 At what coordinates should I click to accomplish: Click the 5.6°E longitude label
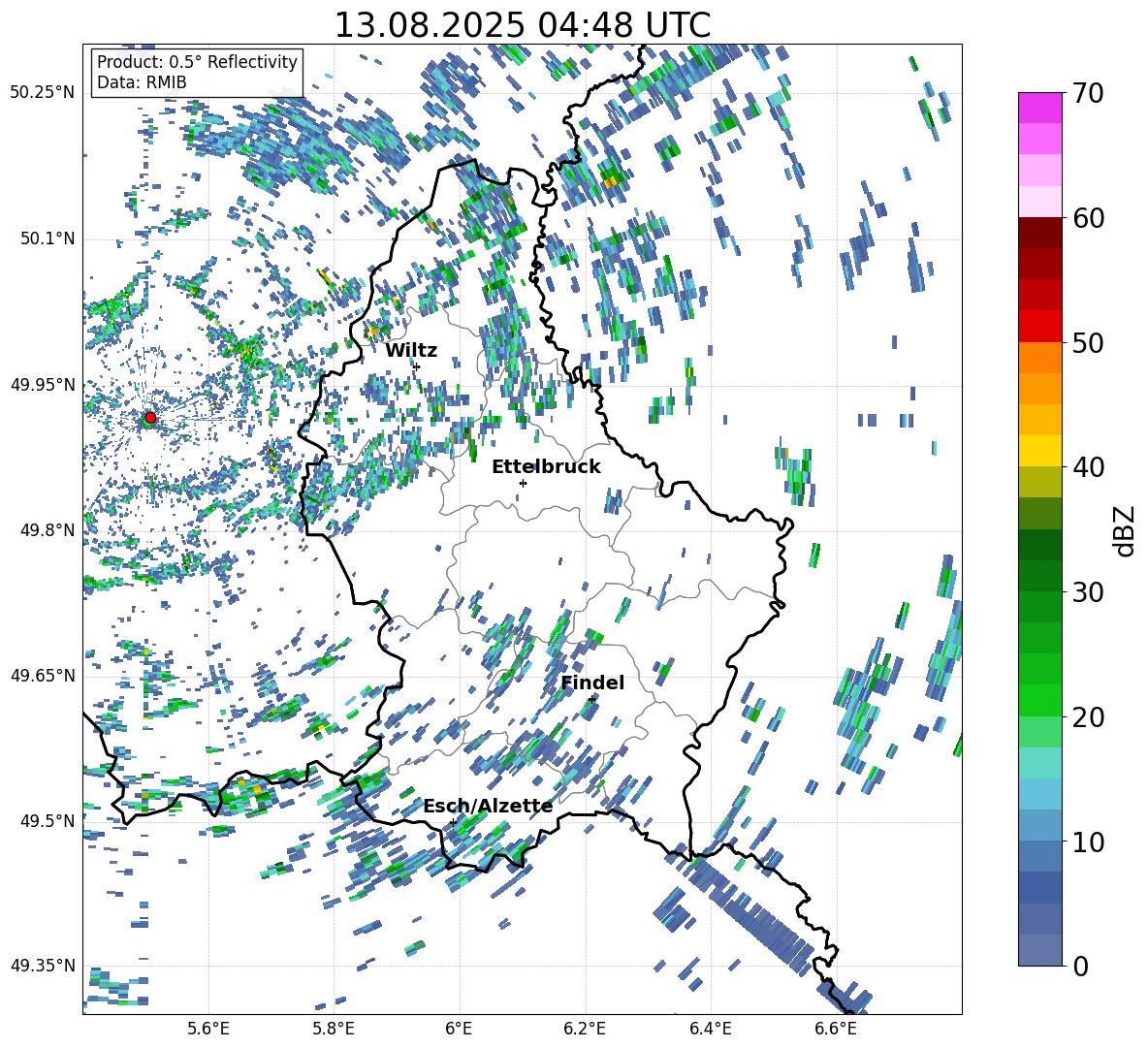(208, 1029)
